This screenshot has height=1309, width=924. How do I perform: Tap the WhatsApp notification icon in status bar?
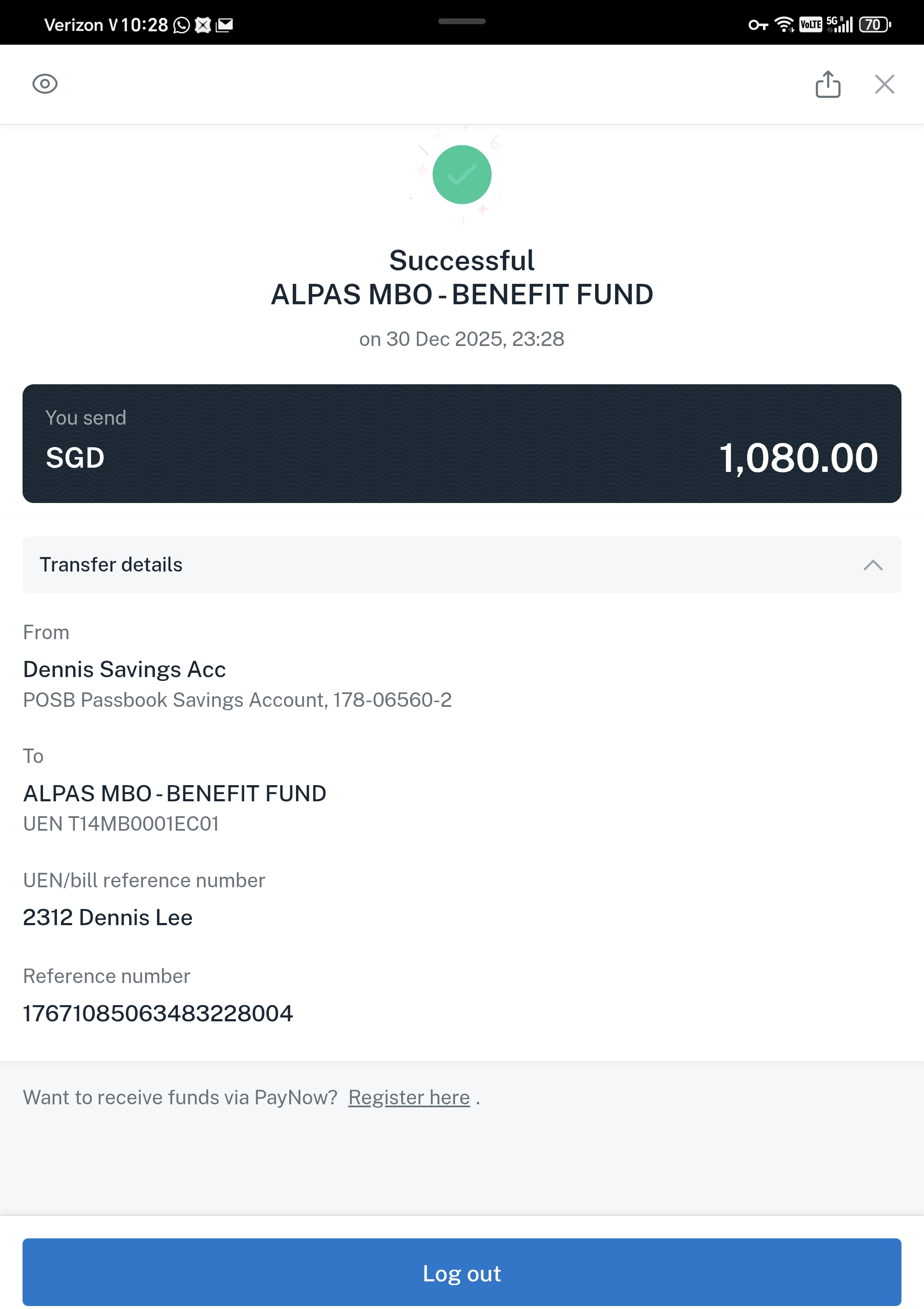point(181,25)
